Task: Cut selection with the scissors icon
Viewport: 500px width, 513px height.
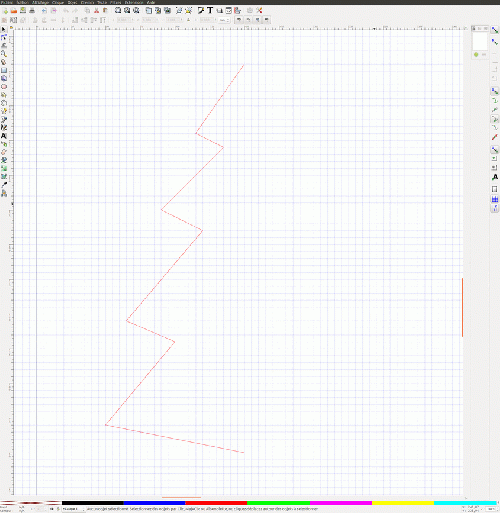Action: [x=96, y=11]
